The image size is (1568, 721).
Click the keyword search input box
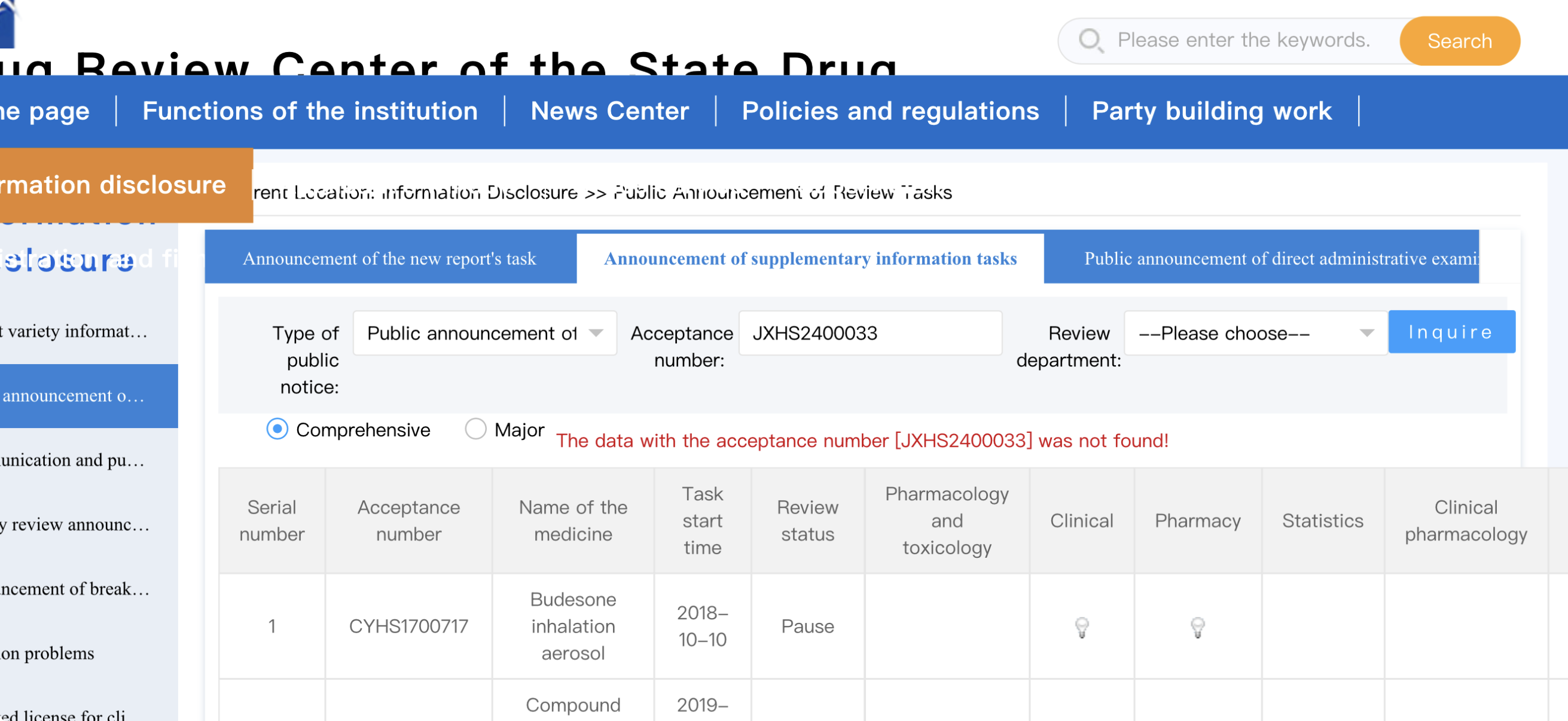tap(1243, 41)
